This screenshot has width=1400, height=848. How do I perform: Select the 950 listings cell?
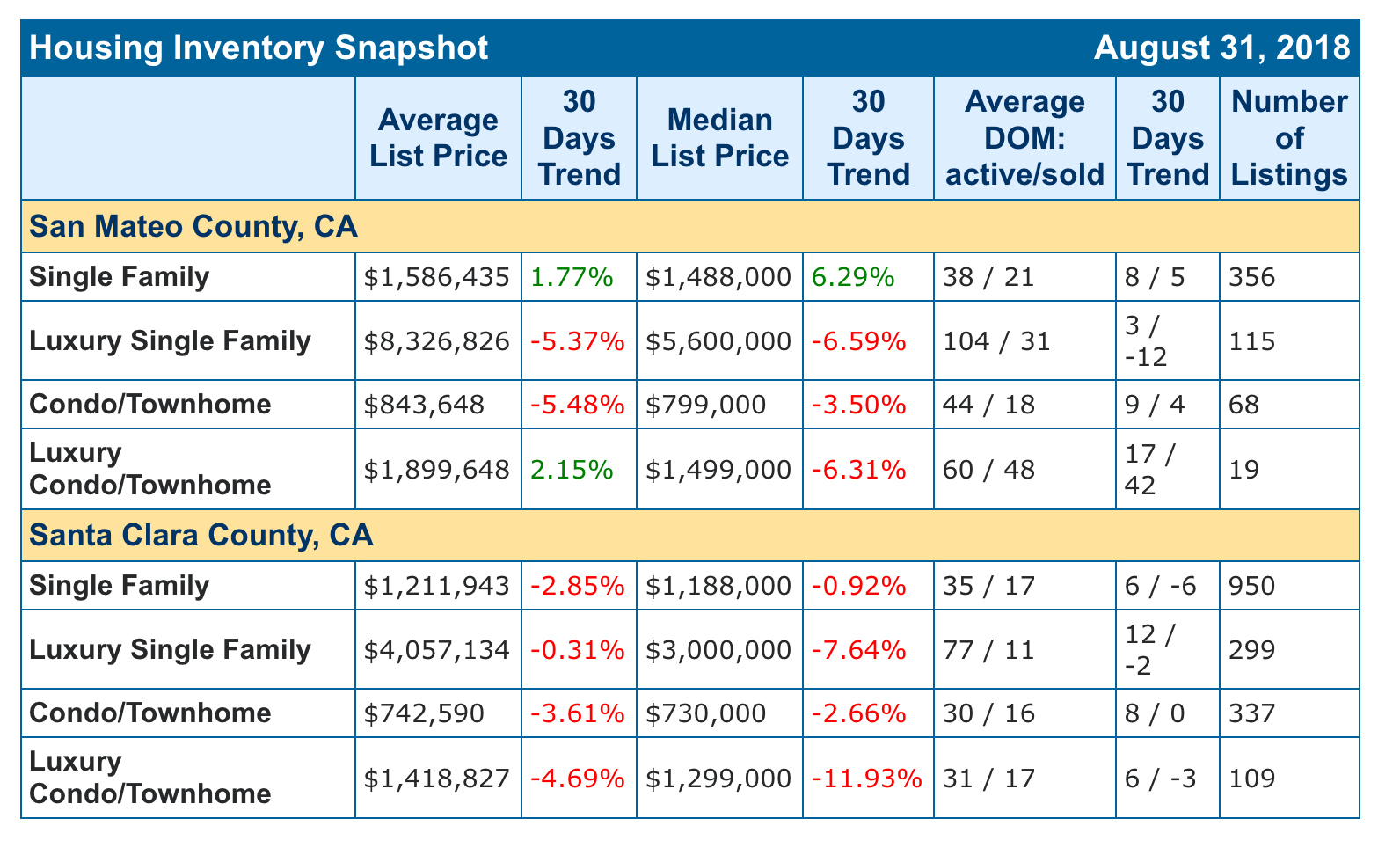click(1252, 586)
